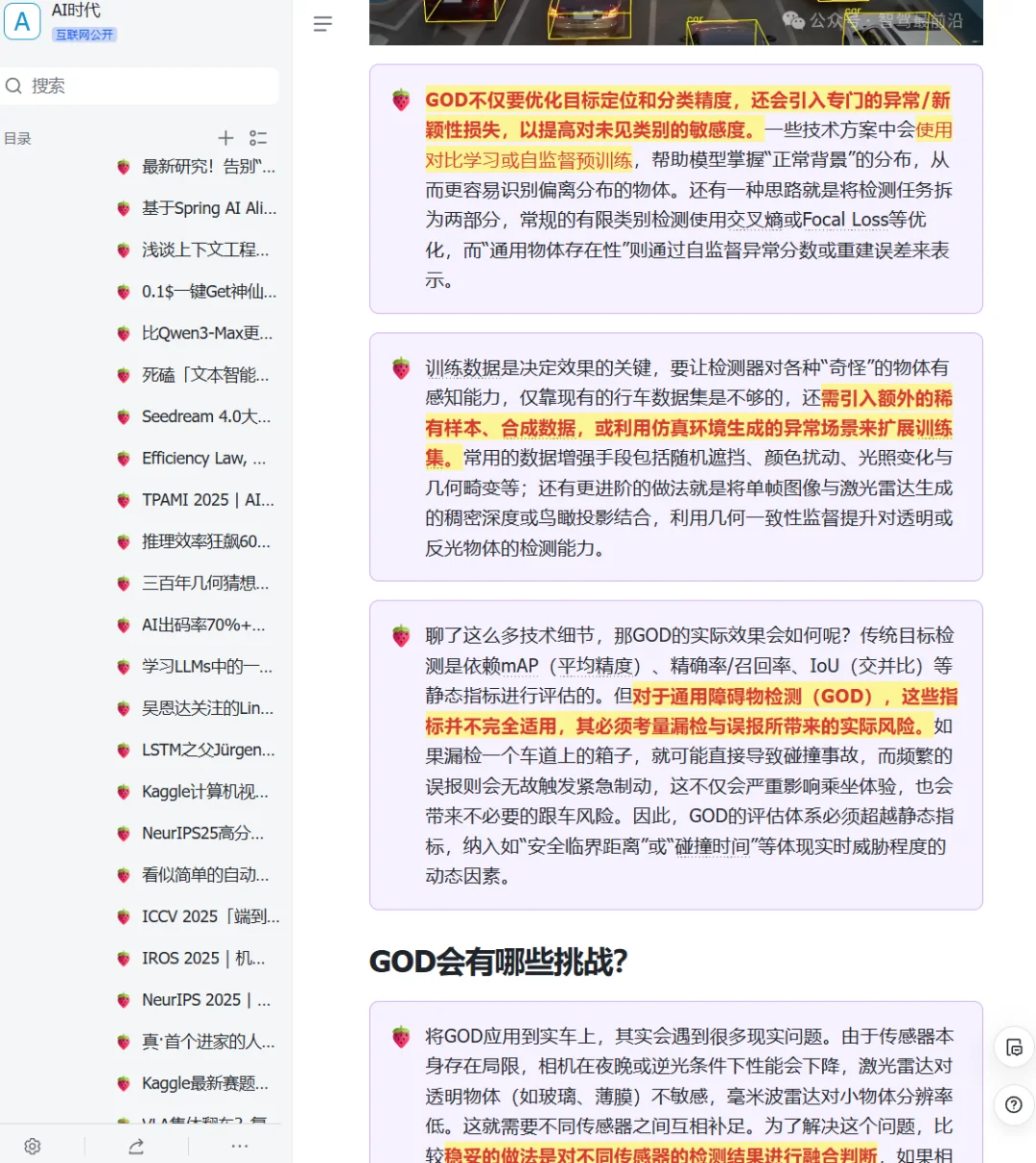Open the Seedream 4.0 article entry

206,416
